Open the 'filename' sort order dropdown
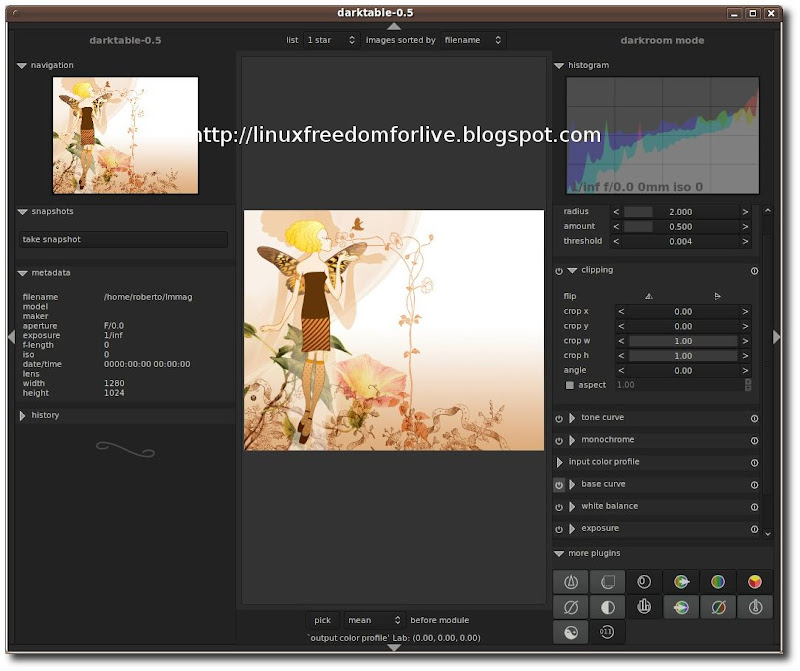This screenshot has height=671, width=800. tap(473, 40)
